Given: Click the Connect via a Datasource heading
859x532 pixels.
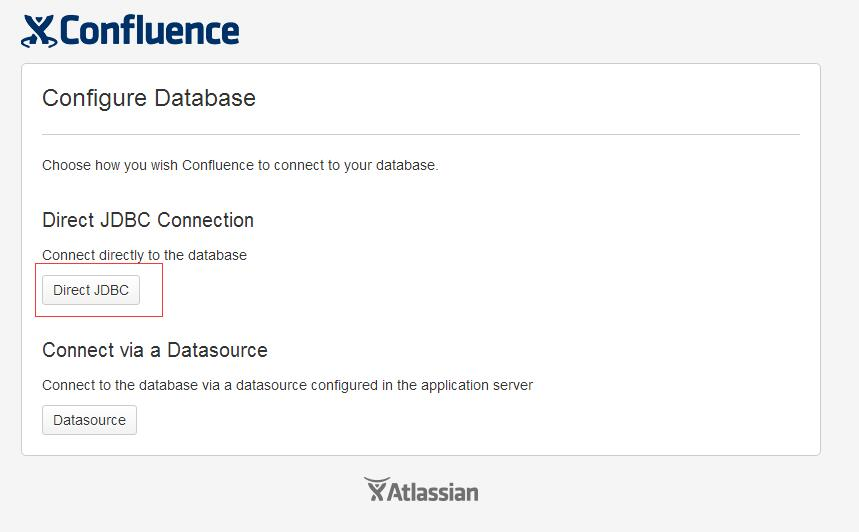Looking at the screenshot, I should point(155,350).
